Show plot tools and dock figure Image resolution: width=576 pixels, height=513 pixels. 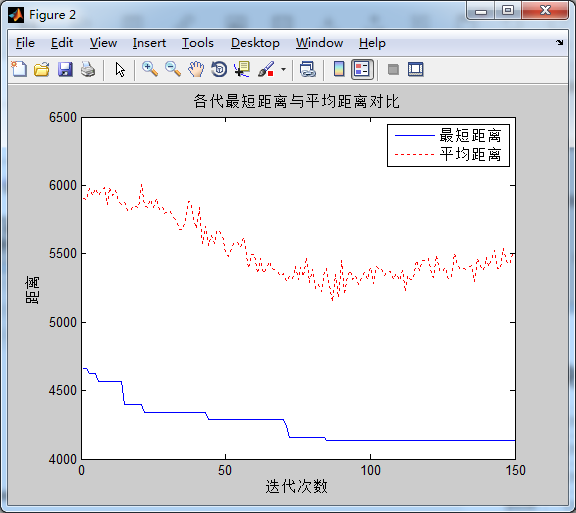tap(415, 69)
